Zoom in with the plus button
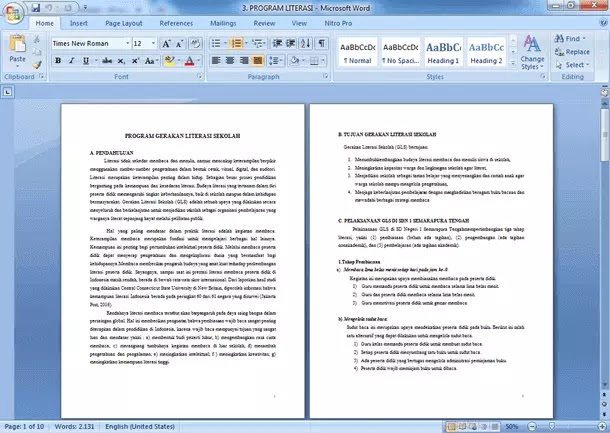 click(602, 427)
